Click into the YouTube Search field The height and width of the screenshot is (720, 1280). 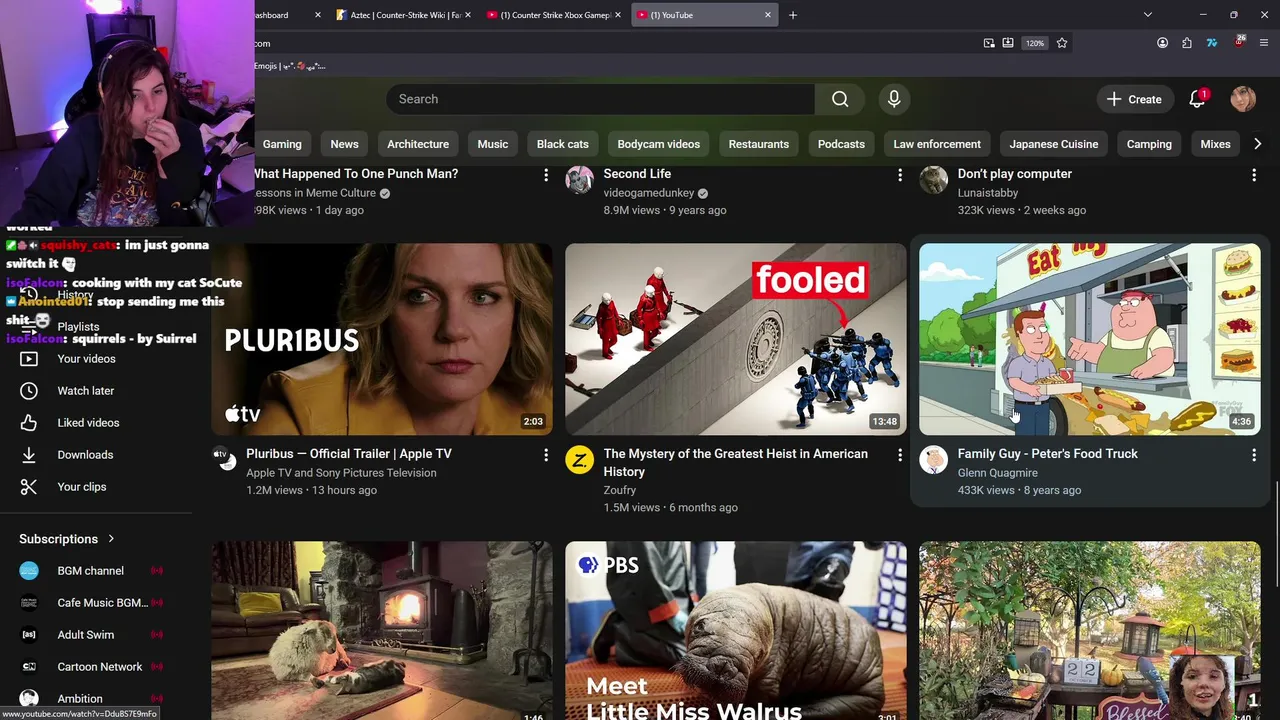point(600,99)
